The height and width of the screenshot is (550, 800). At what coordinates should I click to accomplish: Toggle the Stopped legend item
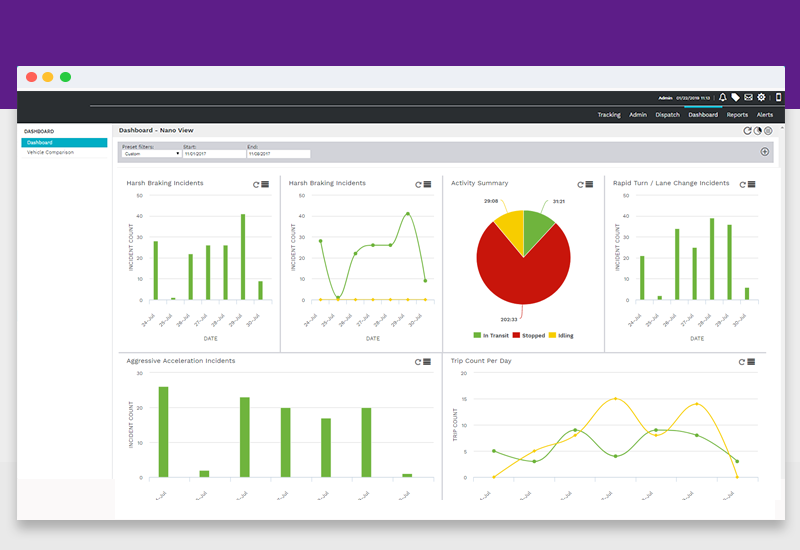[x=529, y=335]
